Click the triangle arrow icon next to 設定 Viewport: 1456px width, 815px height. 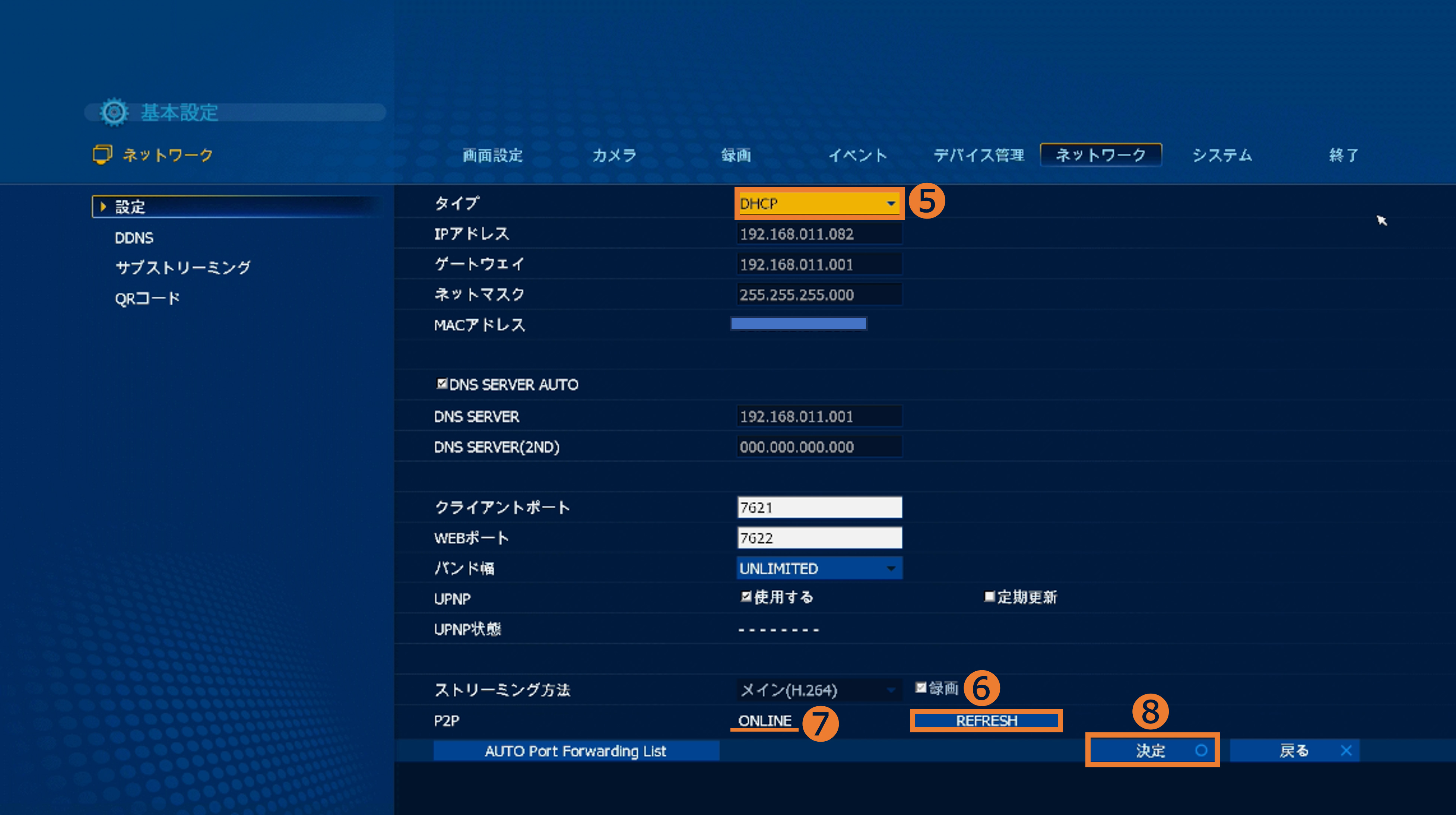(103, 207)
